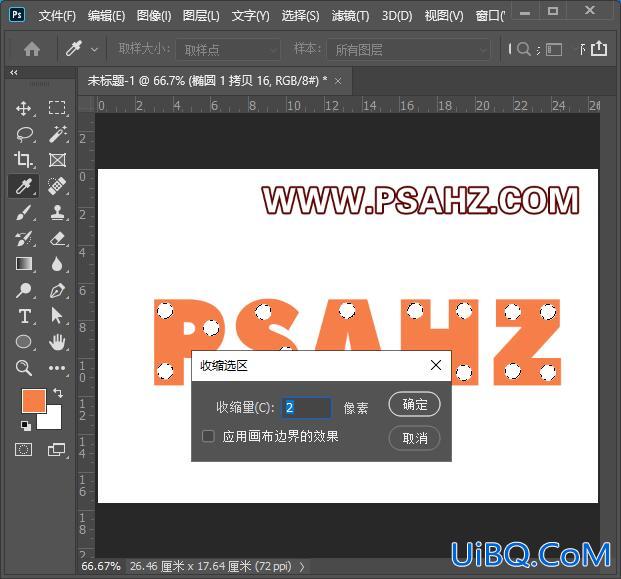621x579 pixels.
Task: Toggle Quick Mask mode
Action: pyautogui.click(x=23, y=449)
